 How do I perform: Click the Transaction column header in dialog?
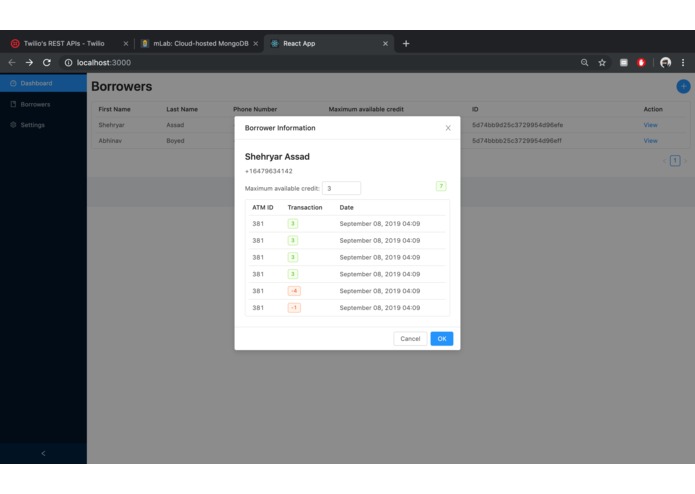305,207
